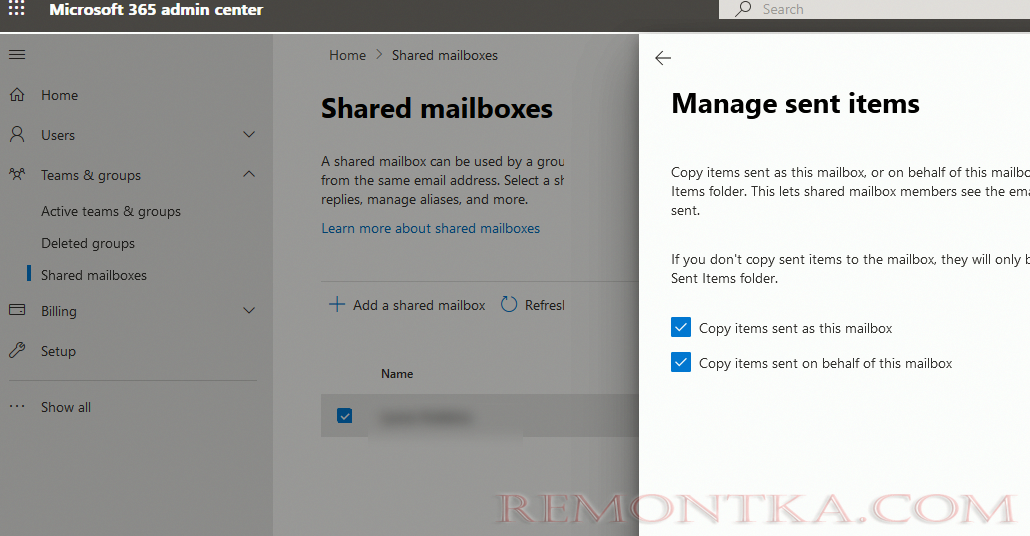Click Microsoft 365 admin center title
The image size is (1030, 536).
[156, 10]
